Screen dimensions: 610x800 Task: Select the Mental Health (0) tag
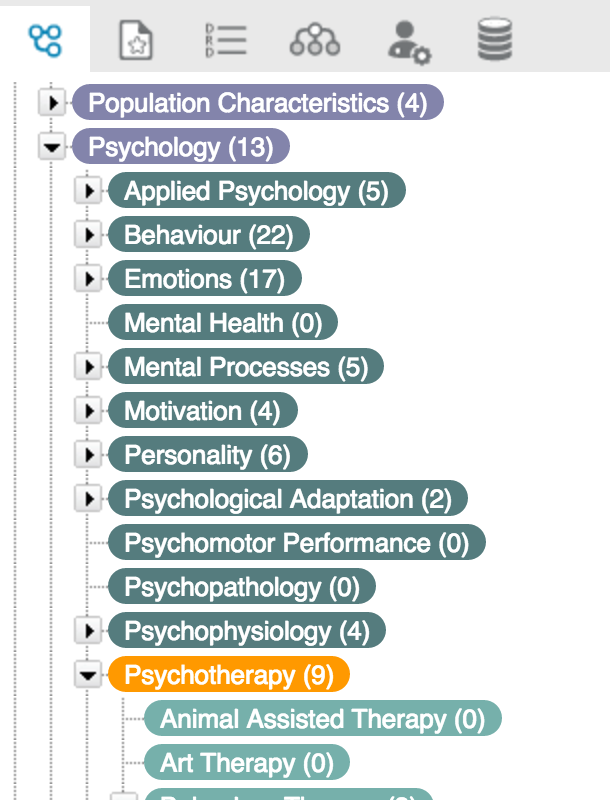(x=223, y=322)
